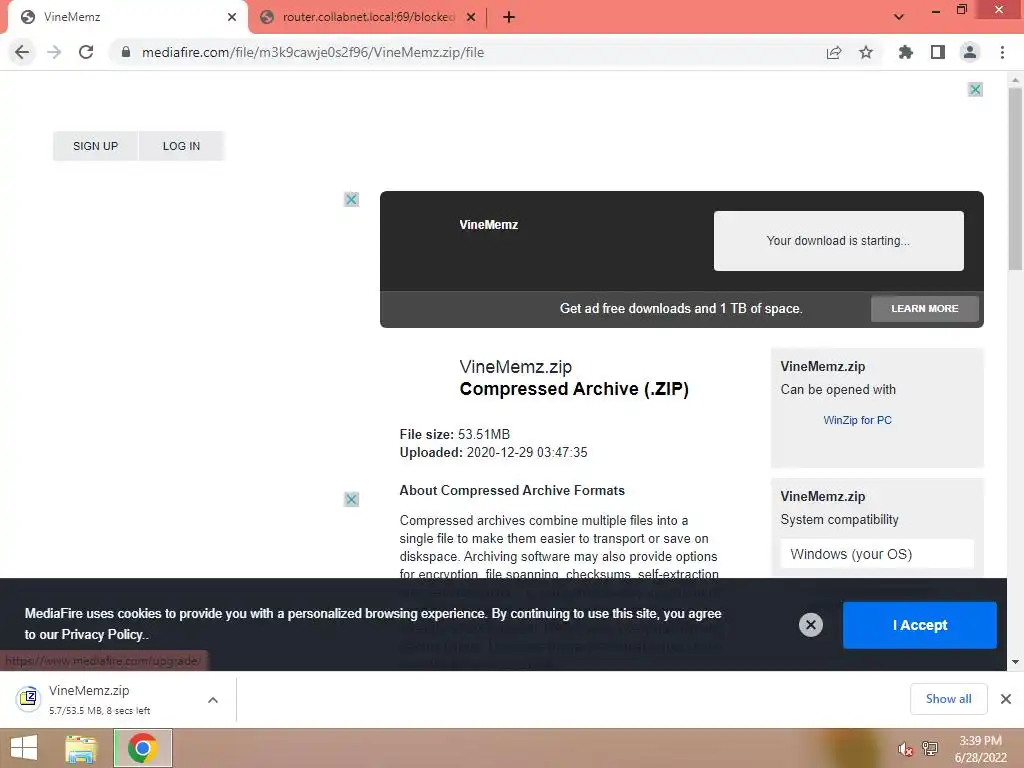Click the LEARN MORE button
Image resolution: width=1024 pixels, height=768 pixels.
(x=925, y=308)
